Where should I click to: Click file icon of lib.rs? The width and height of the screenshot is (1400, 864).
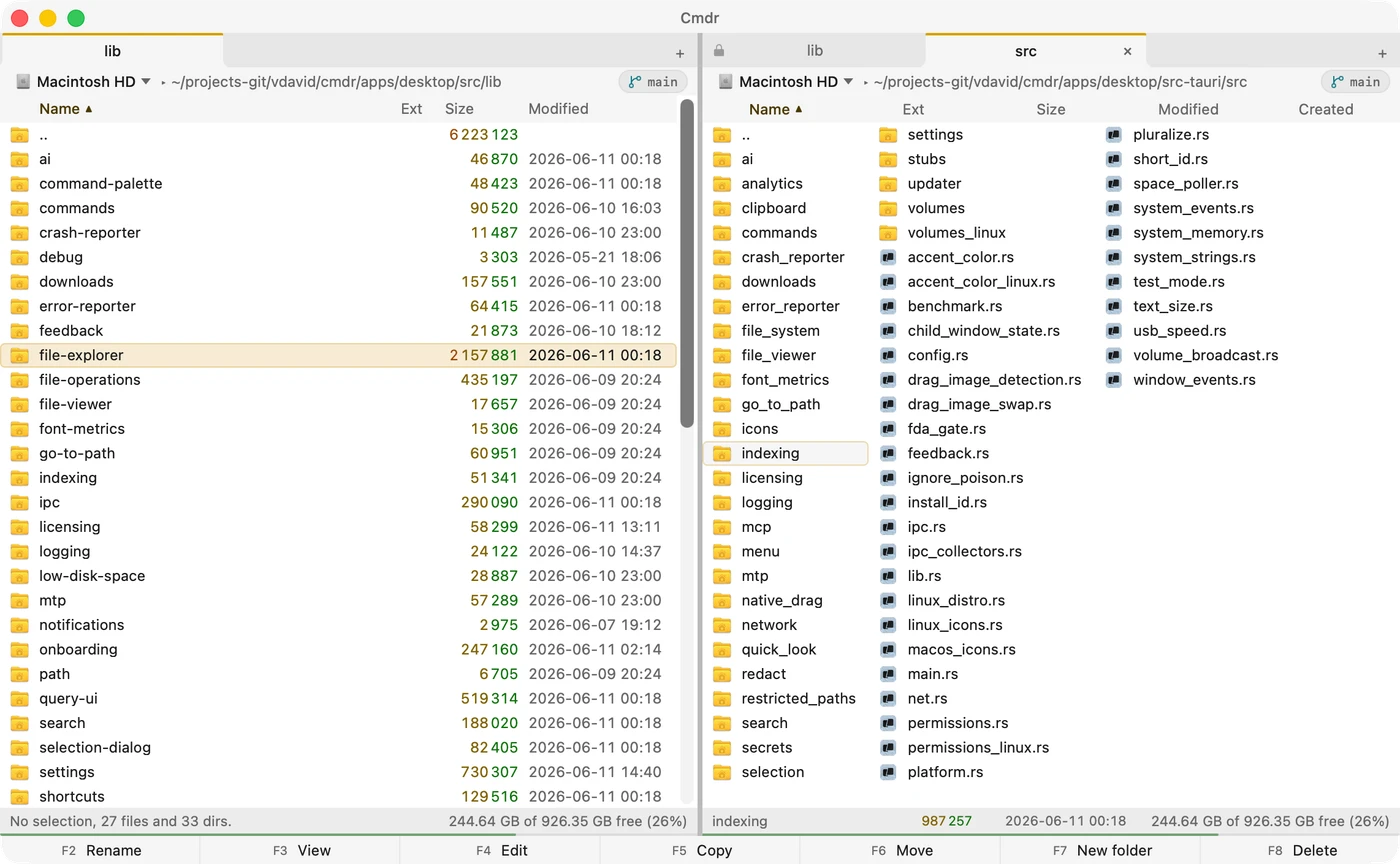coord(888,576)
